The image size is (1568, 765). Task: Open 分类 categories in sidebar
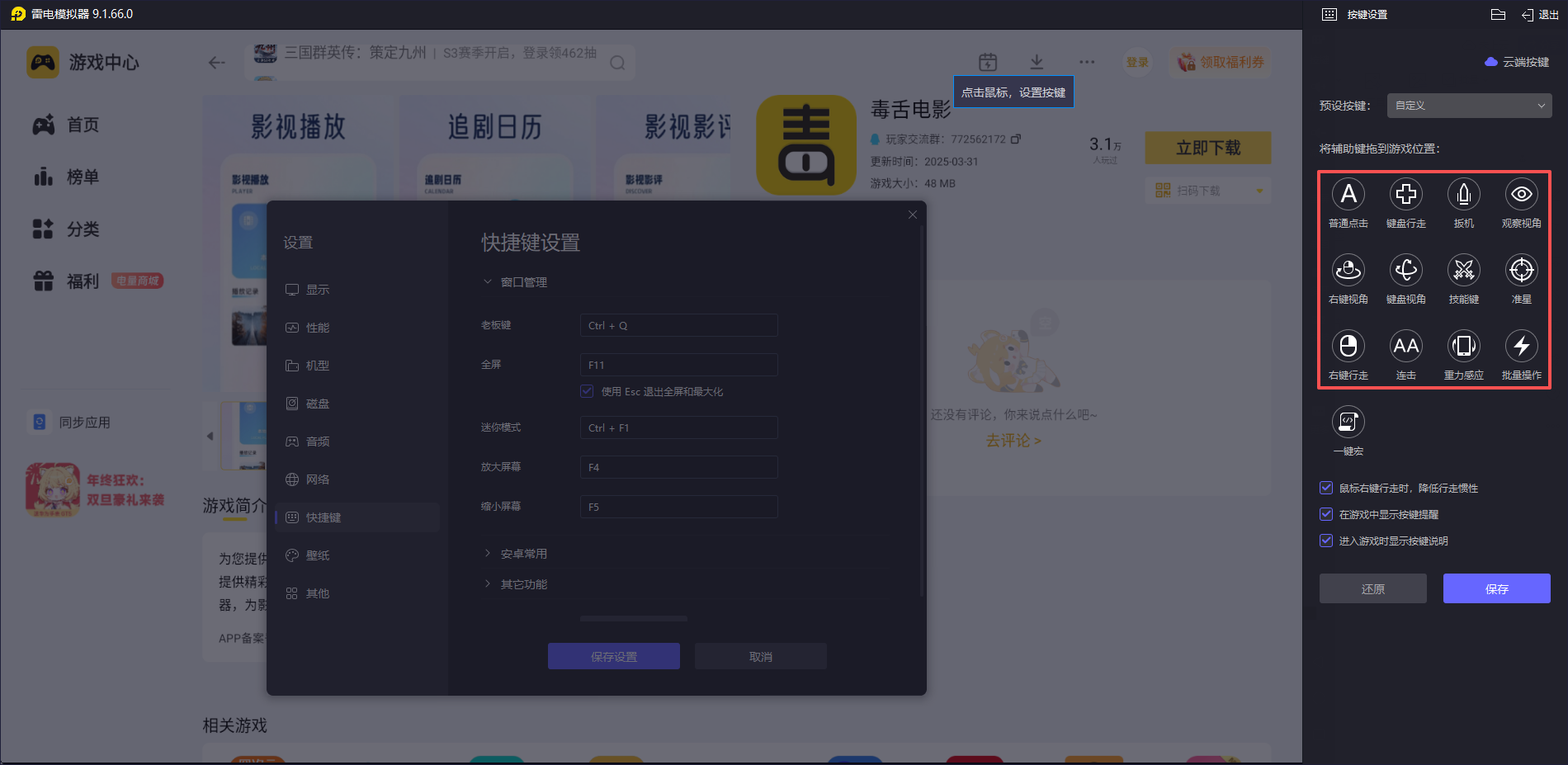(66, 229)
